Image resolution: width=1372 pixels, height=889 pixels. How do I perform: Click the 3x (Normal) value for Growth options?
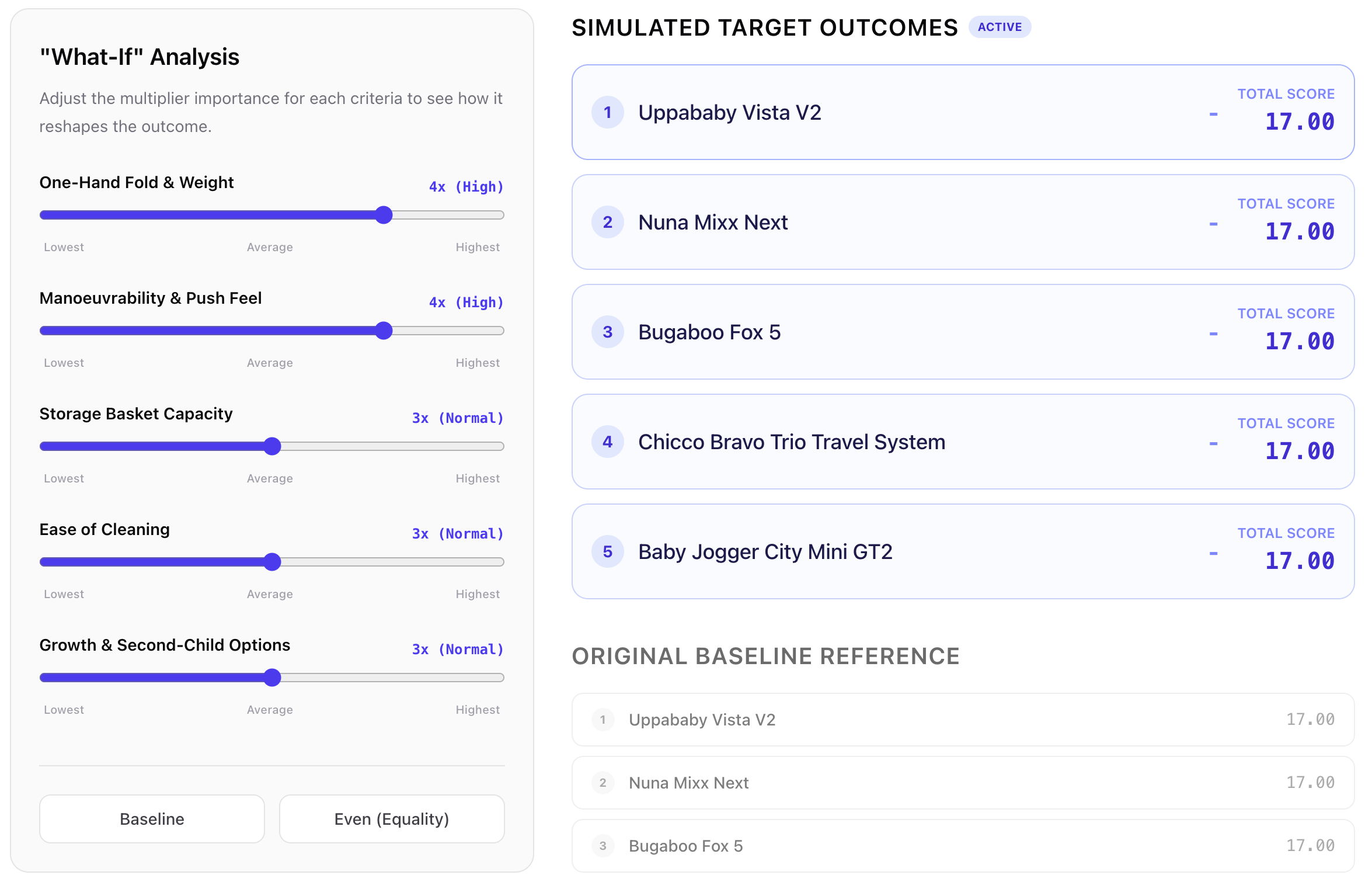[458, 650]
